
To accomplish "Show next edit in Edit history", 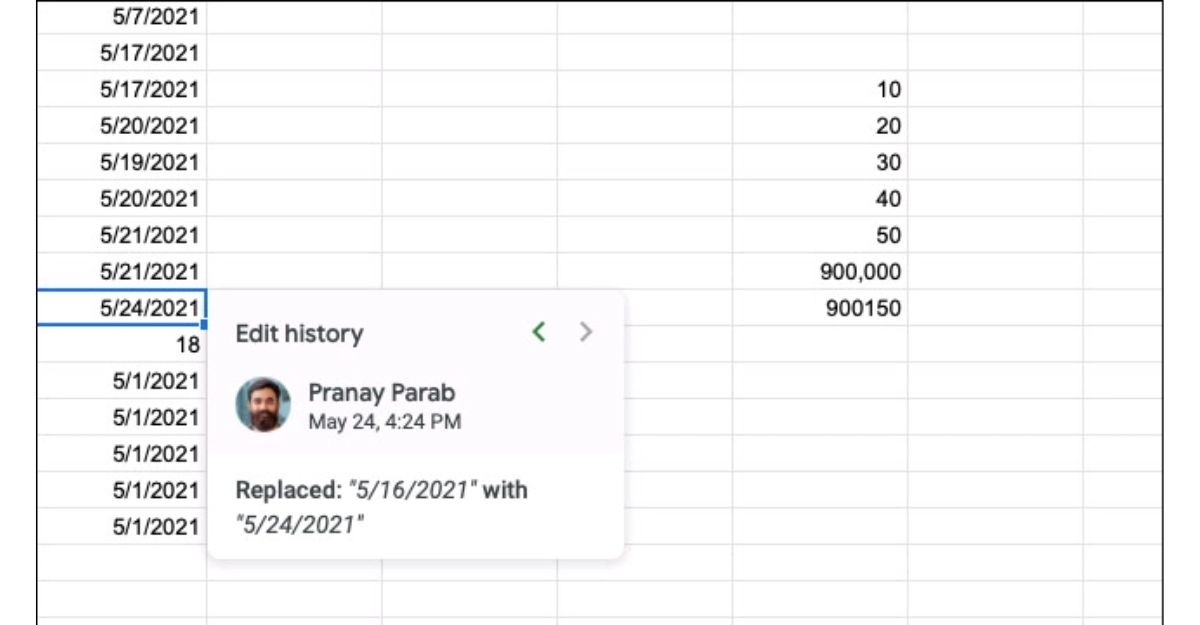I will 587,332.
